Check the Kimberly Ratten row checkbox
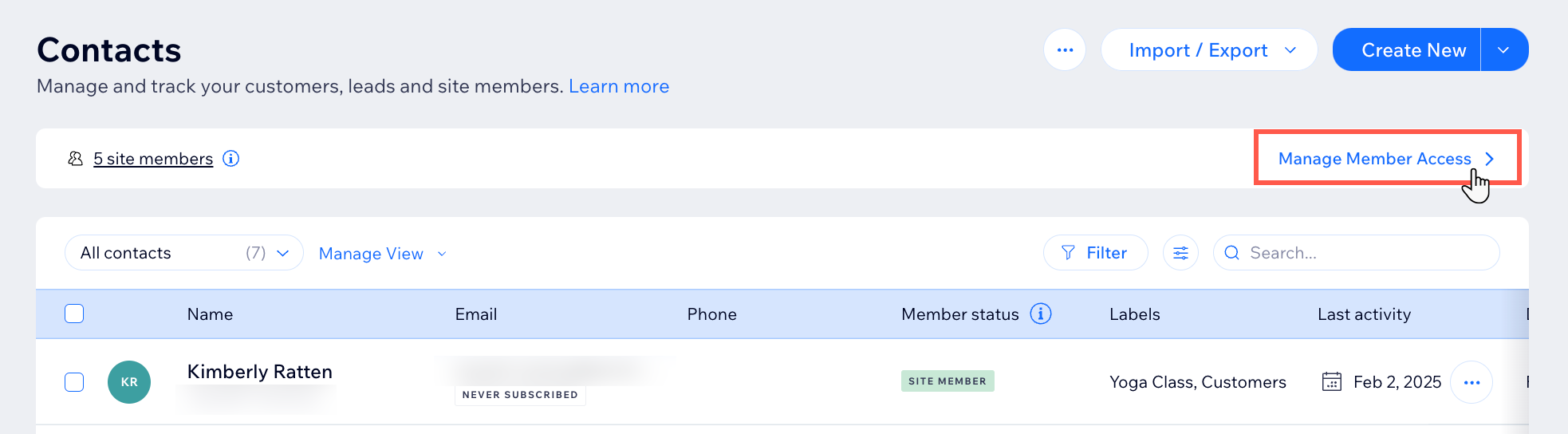The height and width of the screenshot is (434, 1568). coord(74,381)
